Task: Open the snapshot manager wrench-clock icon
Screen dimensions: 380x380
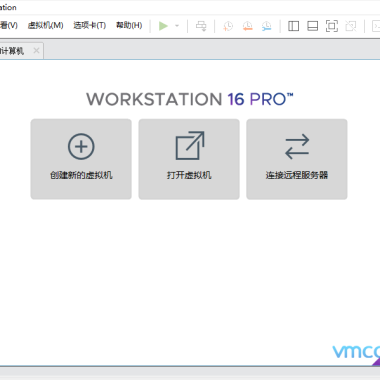Action: [266, 26]
